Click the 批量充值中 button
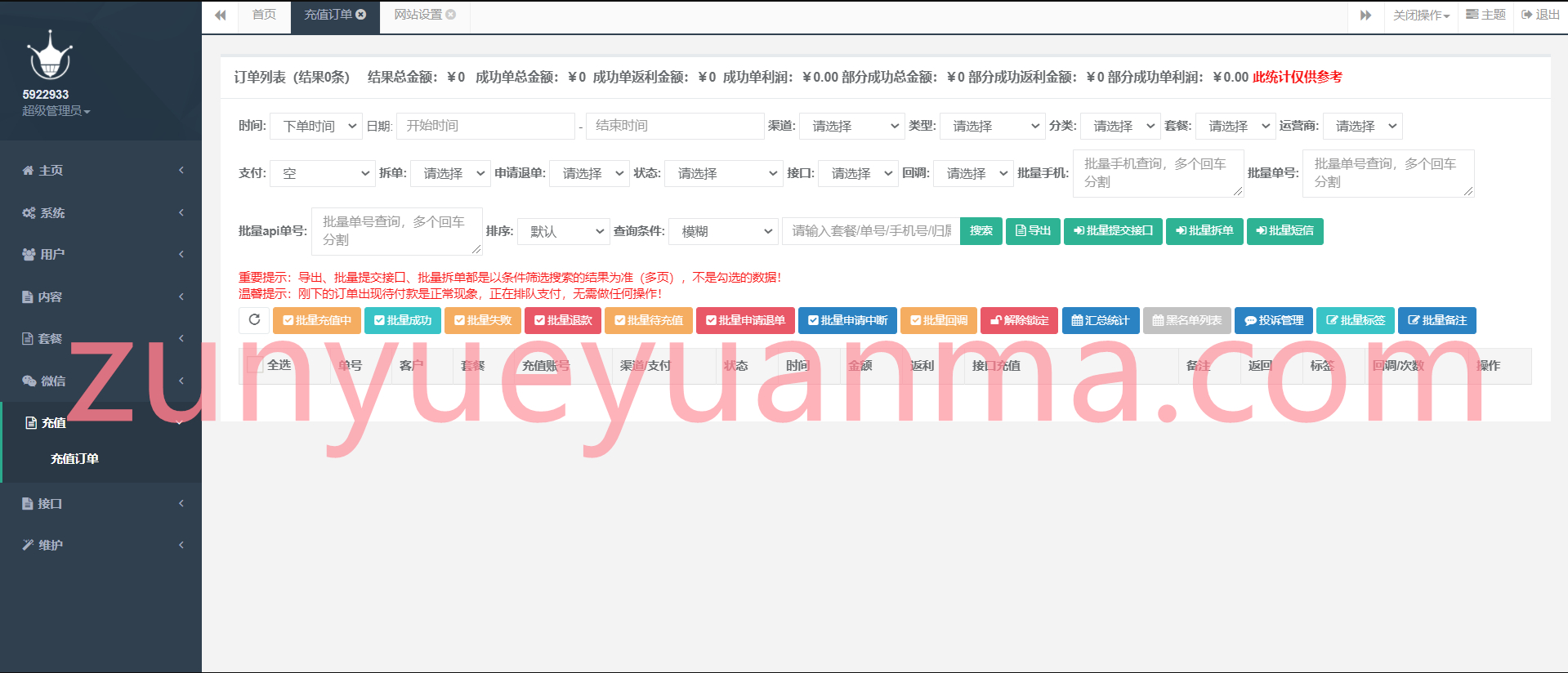 click(317, 320)
